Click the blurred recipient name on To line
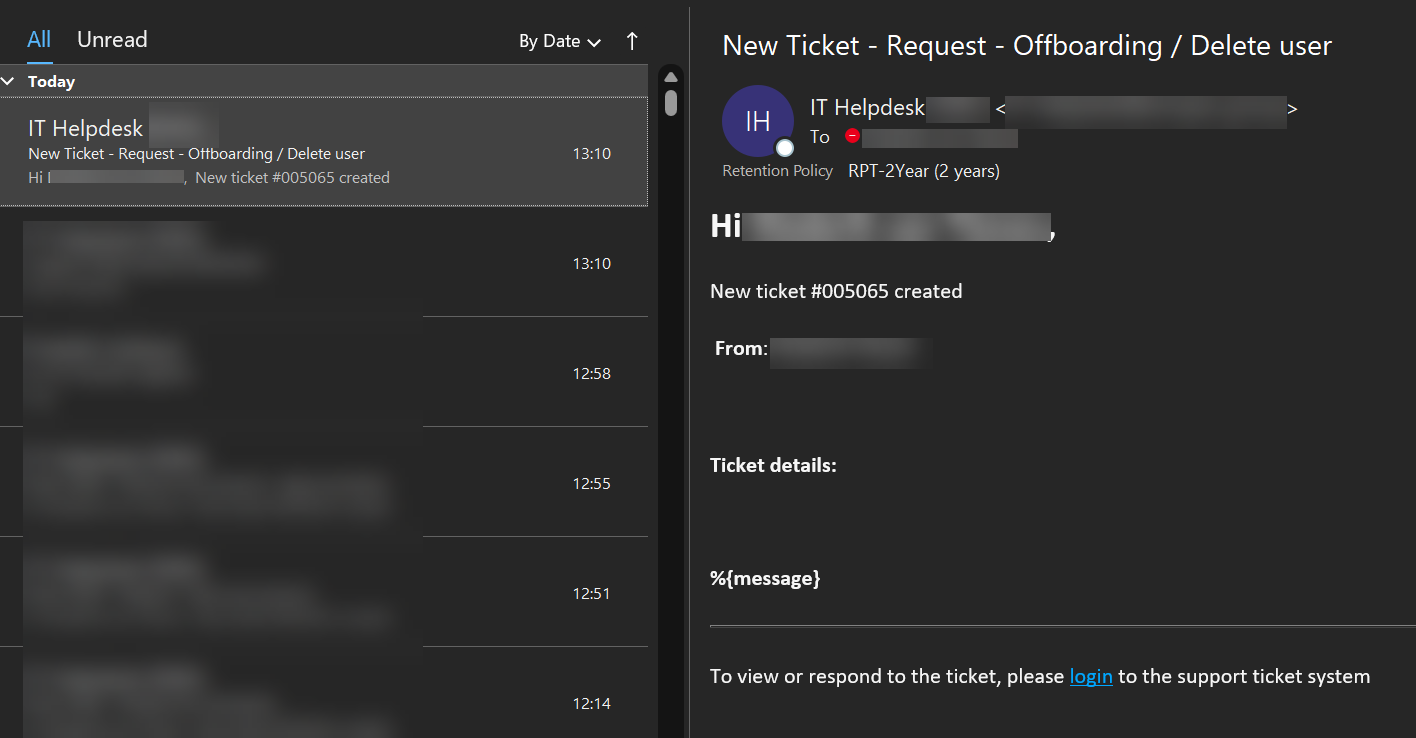The image size is (1416, 738). pos(940,138)
